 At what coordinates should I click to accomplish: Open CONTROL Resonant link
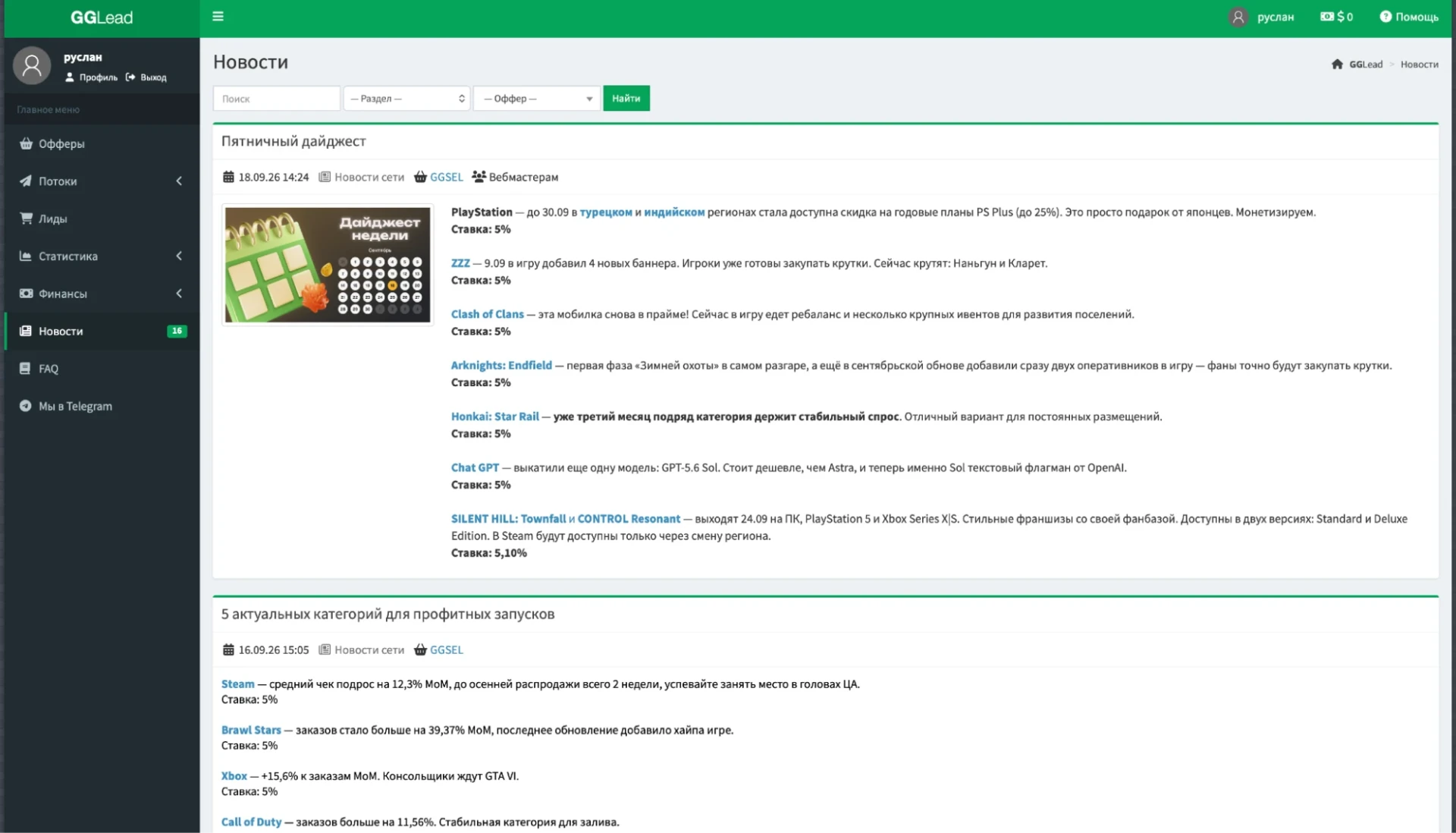click(629, 519)
